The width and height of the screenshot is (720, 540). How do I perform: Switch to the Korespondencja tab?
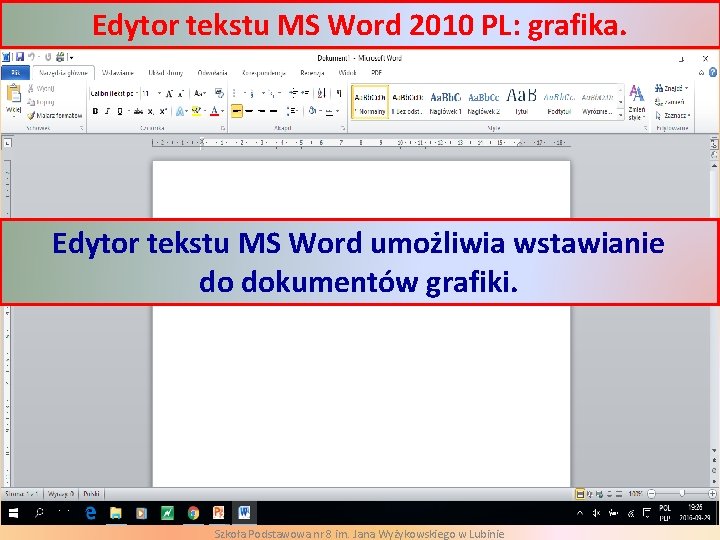click(x=264, y=73)
